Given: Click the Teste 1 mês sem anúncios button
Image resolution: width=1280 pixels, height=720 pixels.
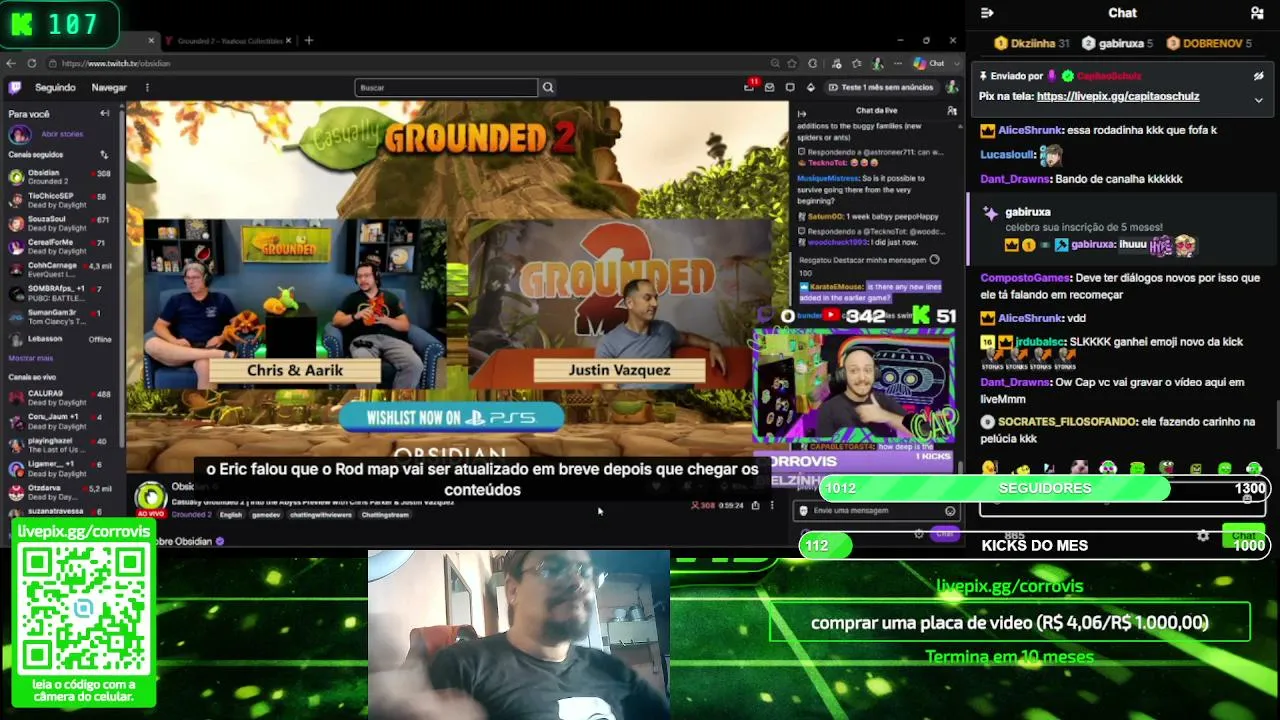Looking at the screenshot, I should tap(881, 87).
